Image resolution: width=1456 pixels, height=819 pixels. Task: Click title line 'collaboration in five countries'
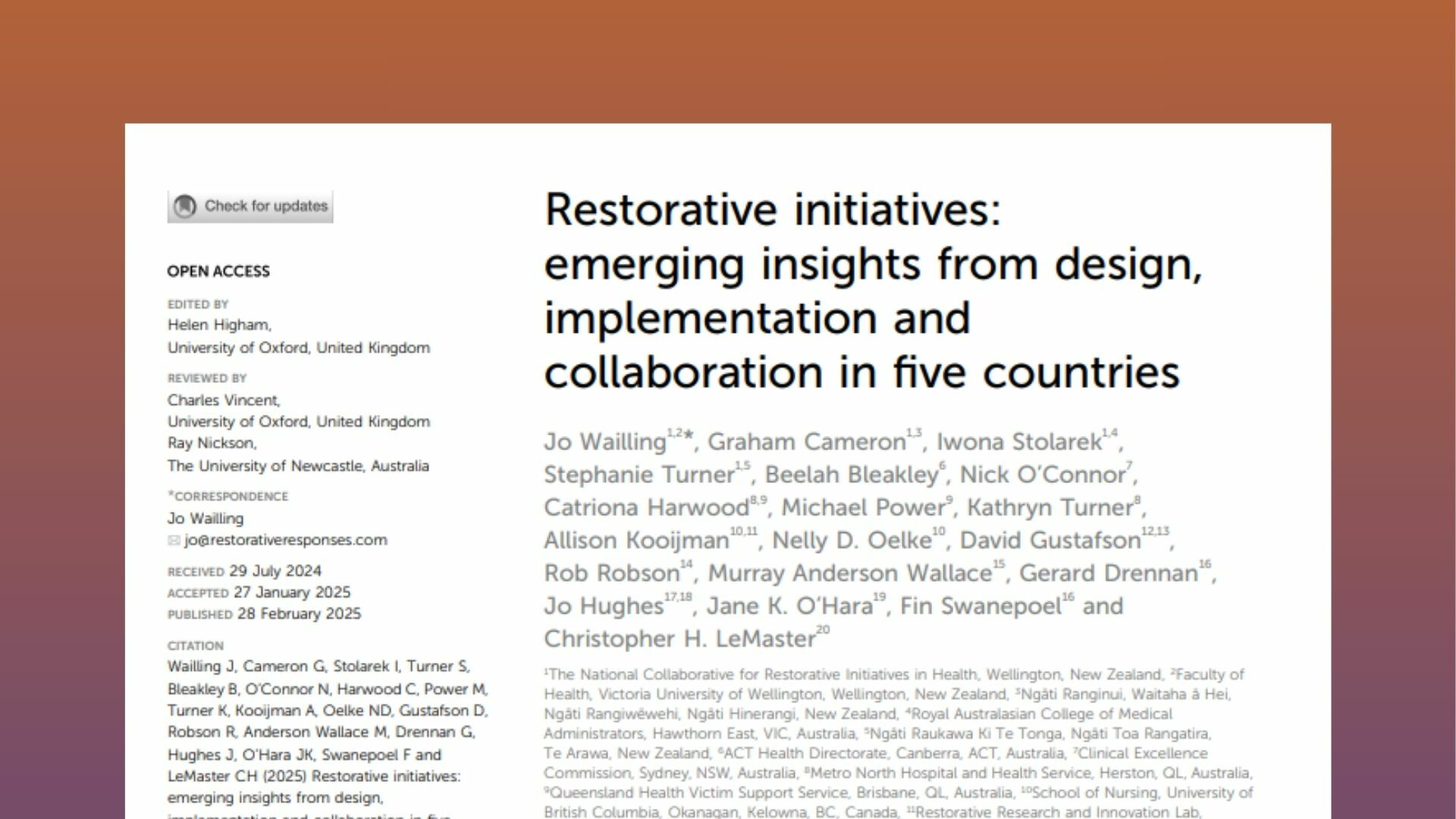pyautogui.click(x=862, y=373)
